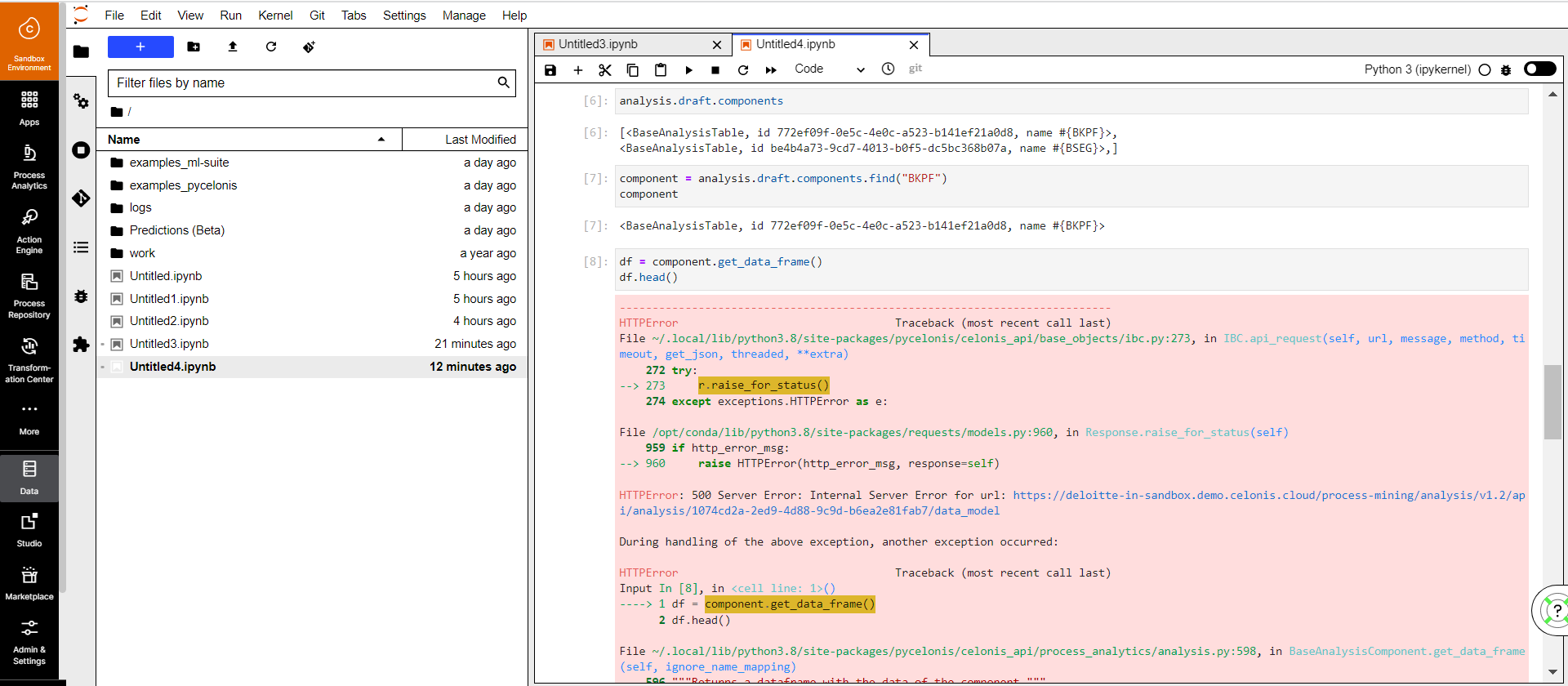
Task: Open the table of contents panel
Action: [81, 247]
